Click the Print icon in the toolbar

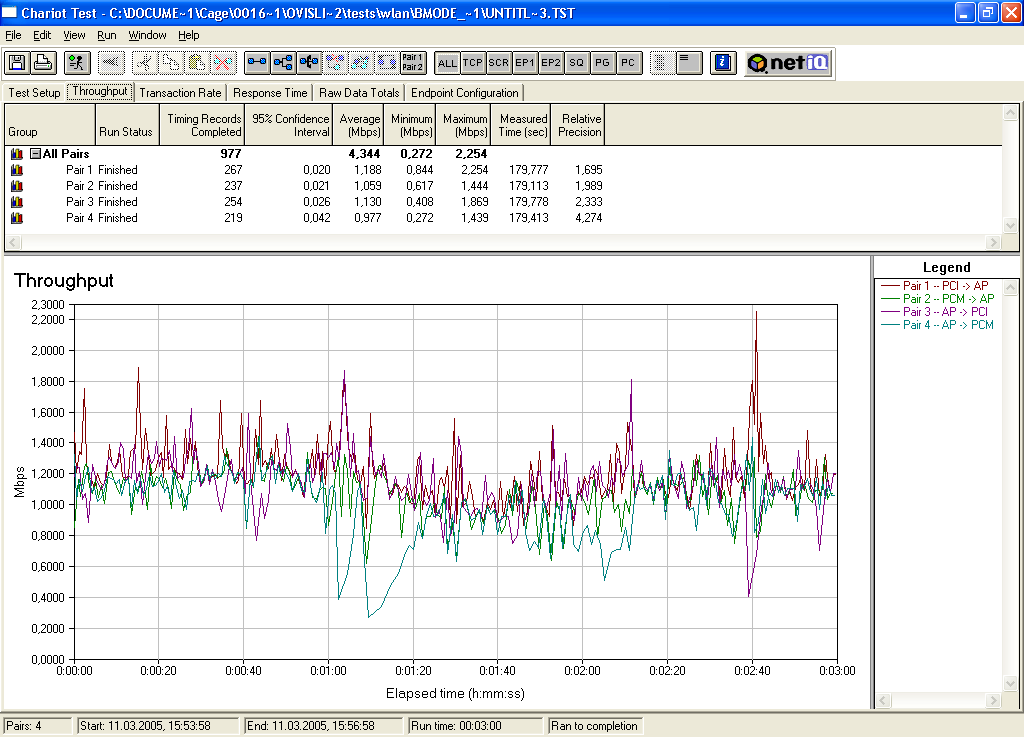coord(43,63)
